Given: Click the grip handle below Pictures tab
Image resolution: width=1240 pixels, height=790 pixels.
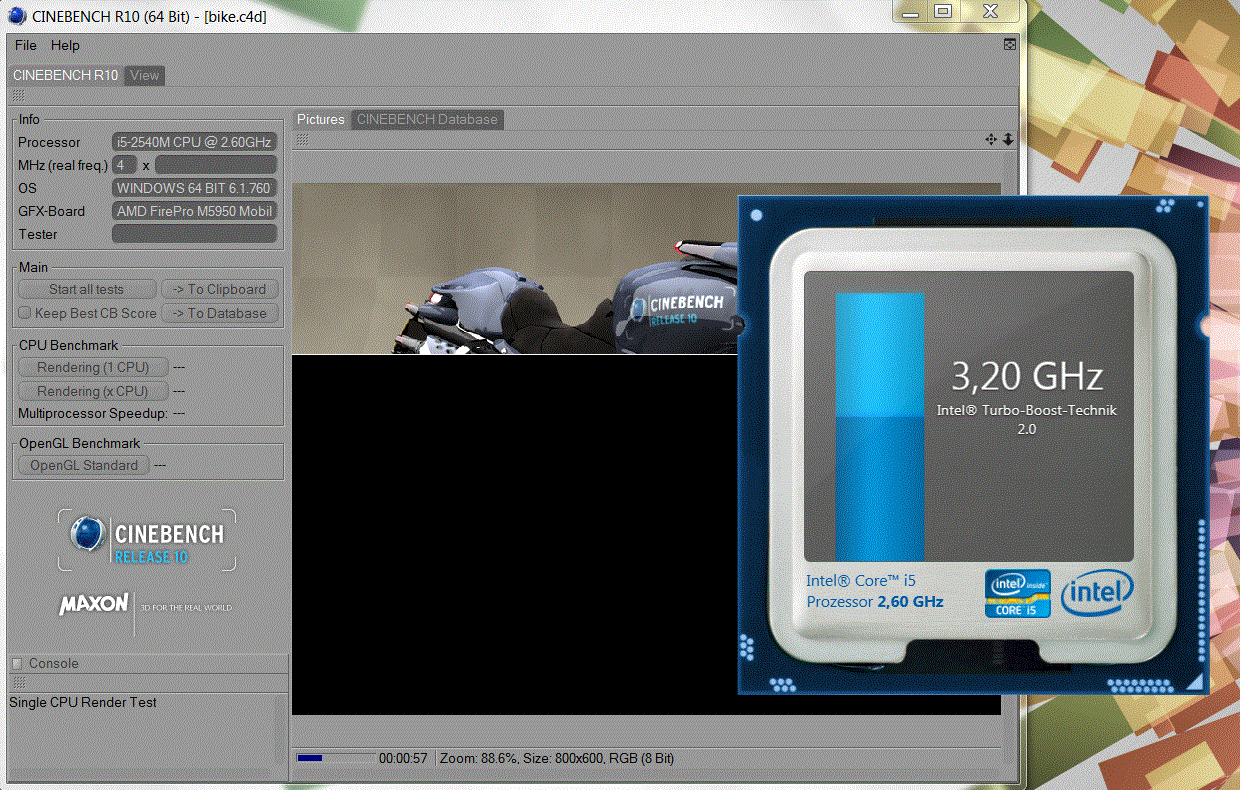Looking at the screenshot, I should pyautogui.click(x=303, y=140).
